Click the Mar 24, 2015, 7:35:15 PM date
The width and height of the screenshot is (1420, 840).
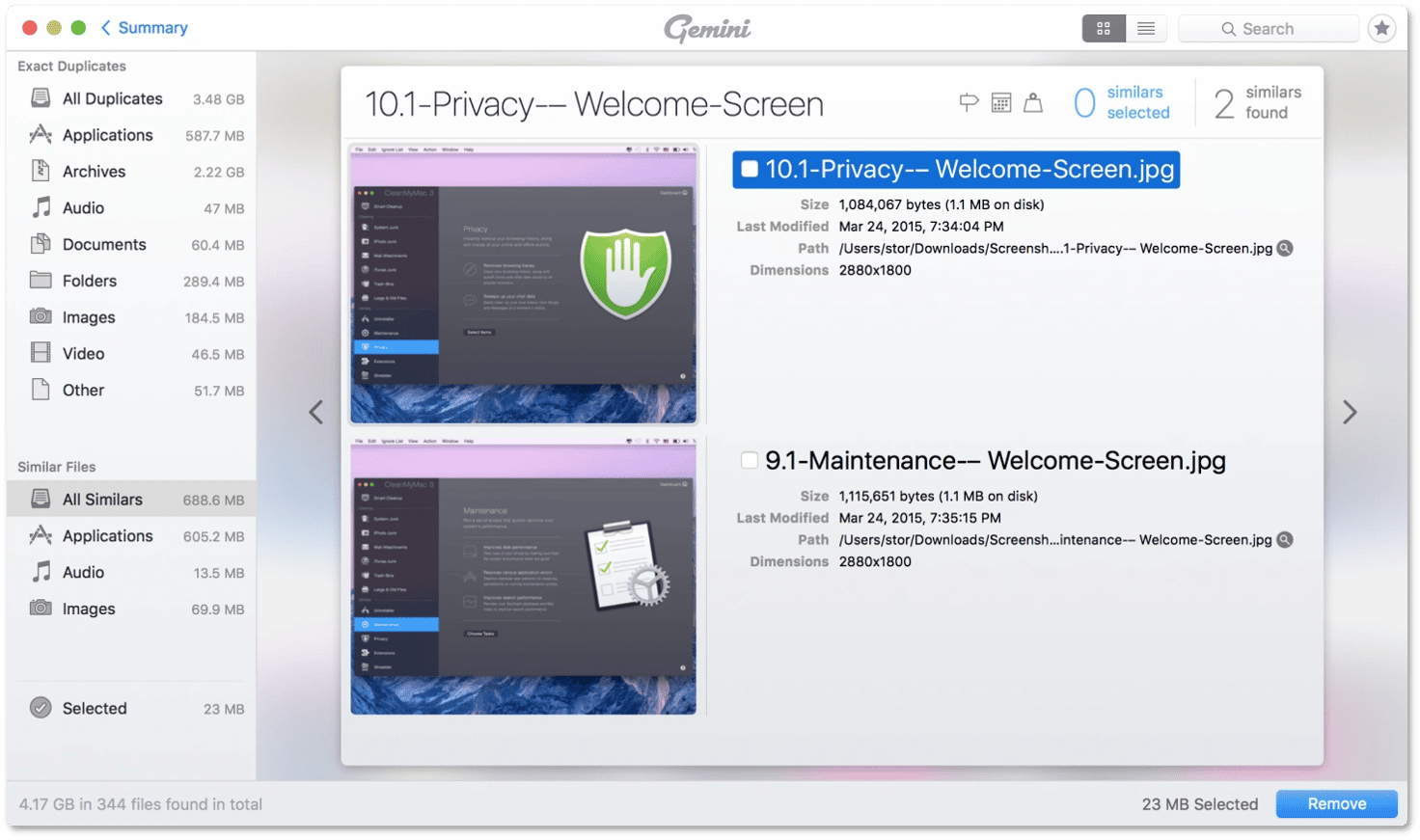click(x=920, y=518)
